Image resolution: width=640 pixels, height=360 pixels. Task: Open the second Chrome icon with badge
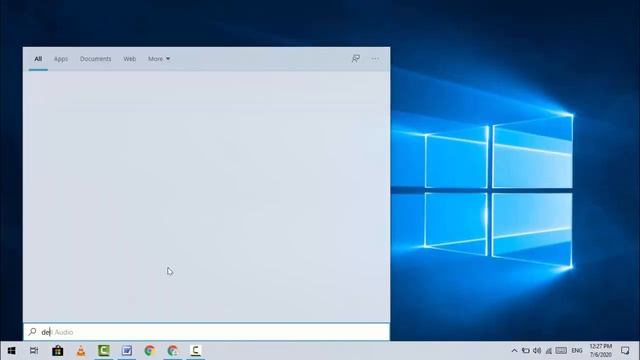173,350
